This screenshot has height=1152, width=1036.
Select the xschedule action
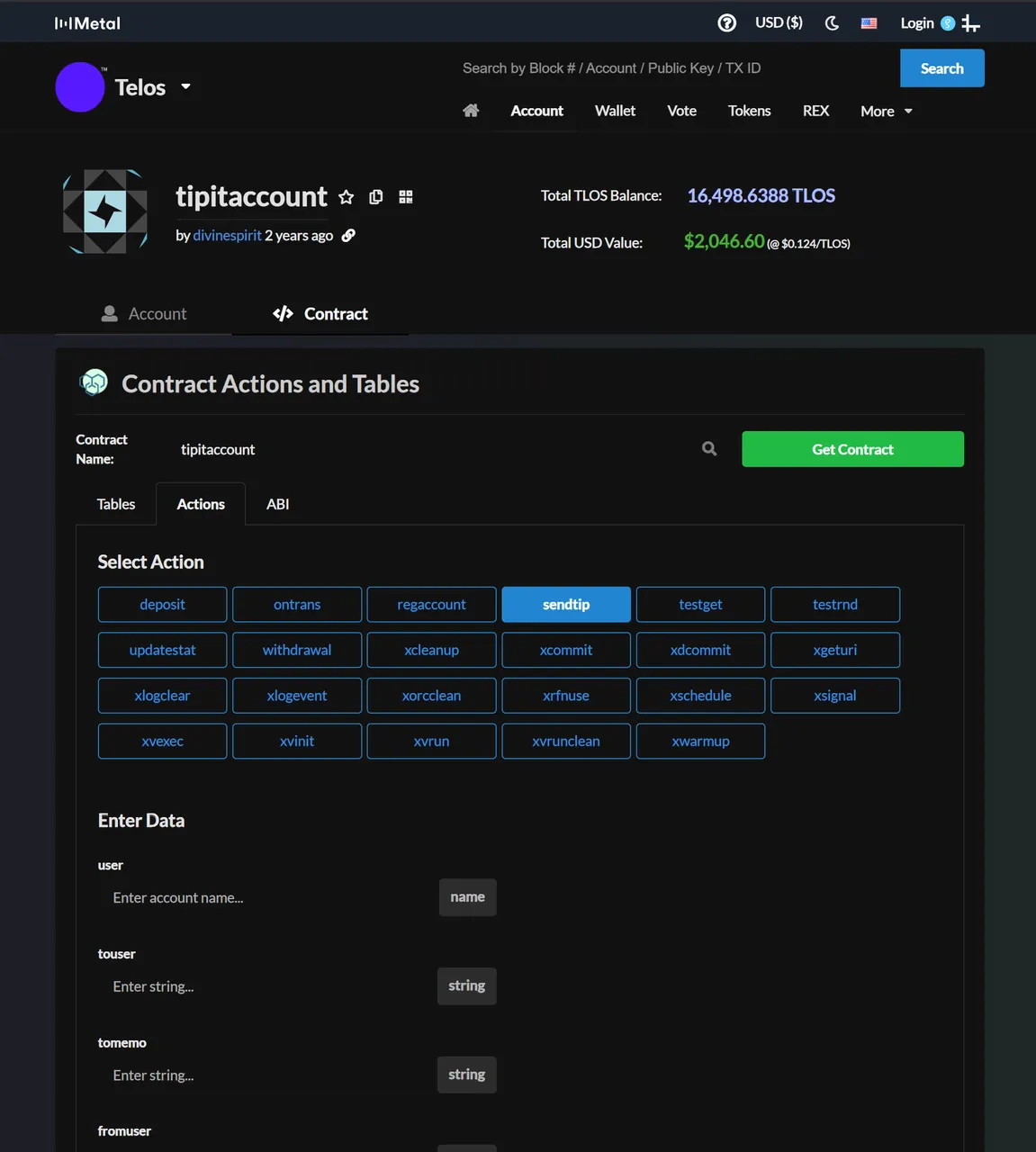coord(700,696)
